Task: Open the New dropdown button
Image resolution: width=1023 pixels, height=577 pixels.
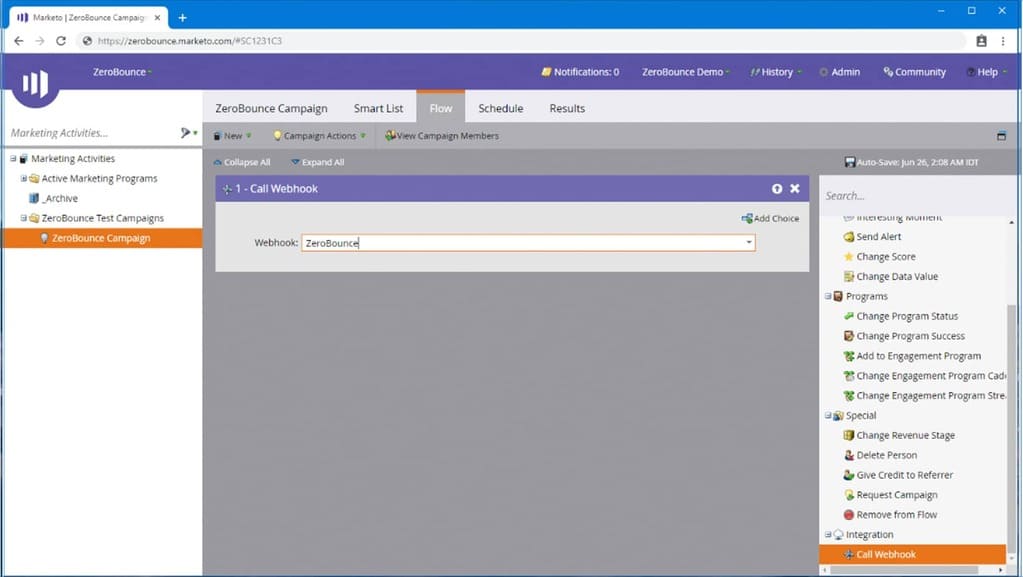Action: (x=232, y=136)
